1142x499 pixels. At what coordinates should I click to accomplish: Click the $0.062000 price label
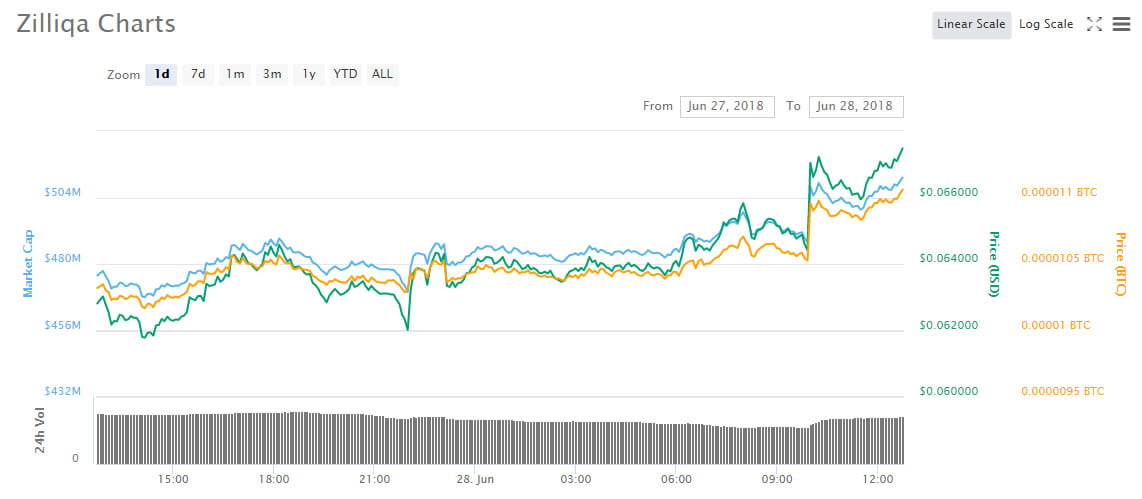click(948, 325)
